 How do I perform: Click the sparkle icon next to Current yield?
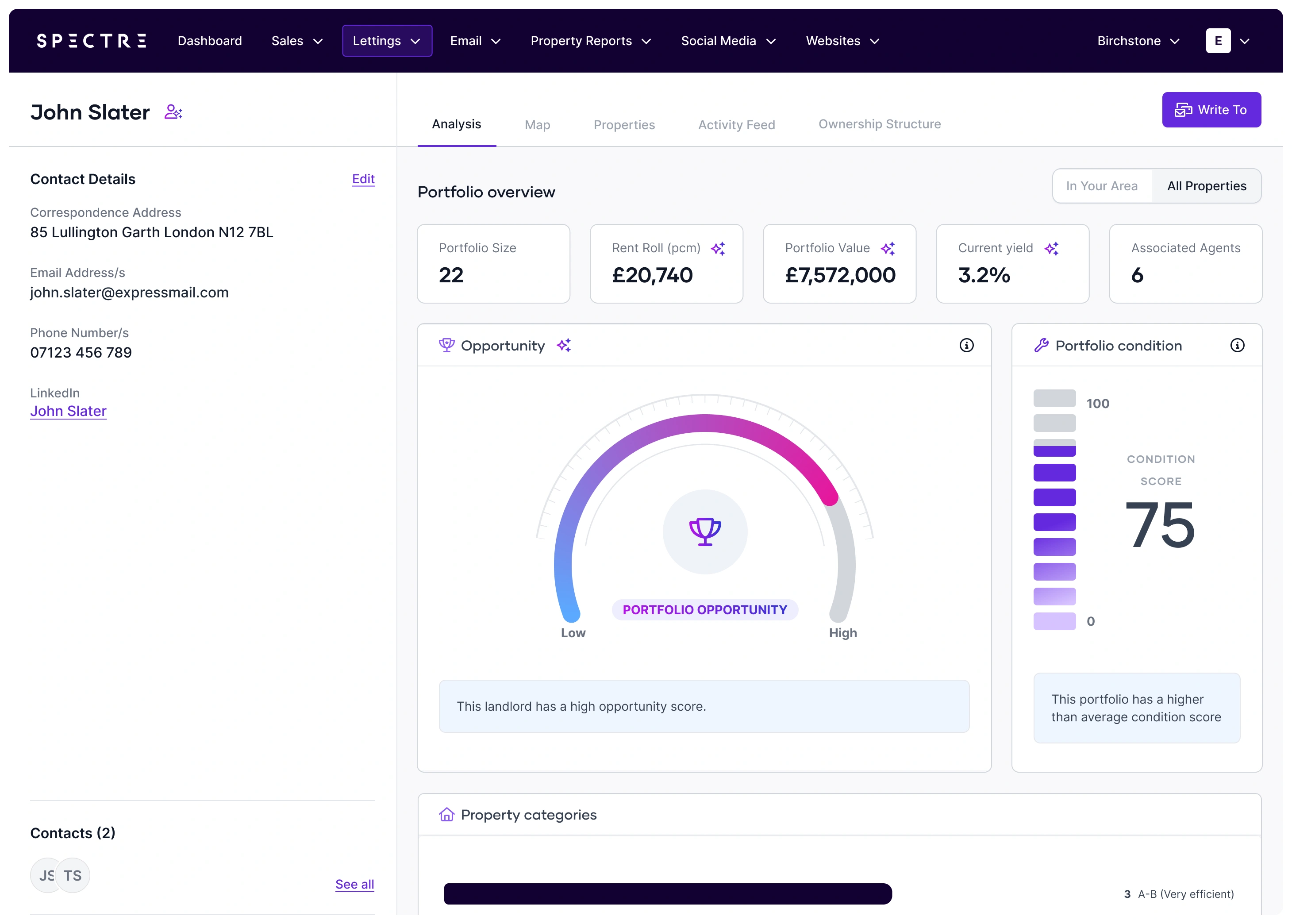coord(1051,249)
